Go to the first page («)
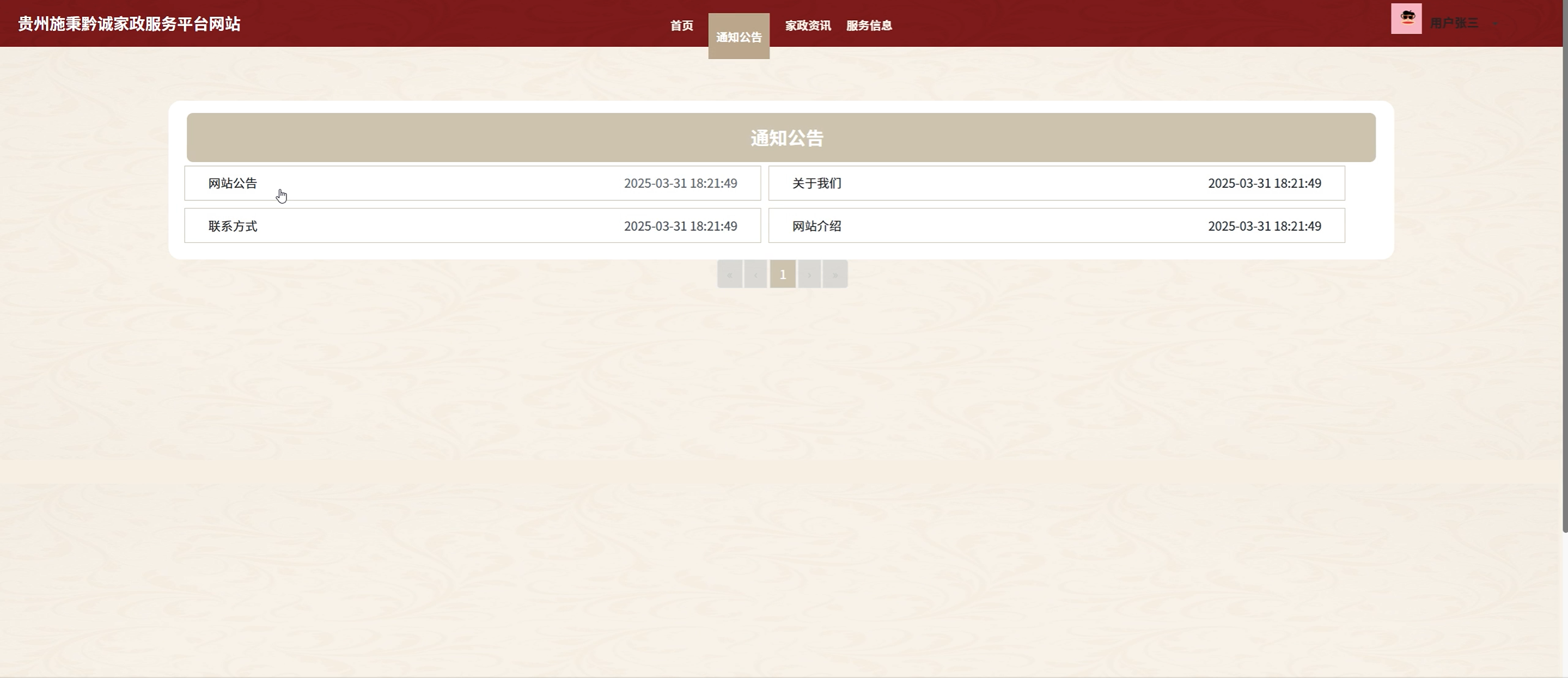Screen dimensions: 1568x678 click(x=729, y=274)
